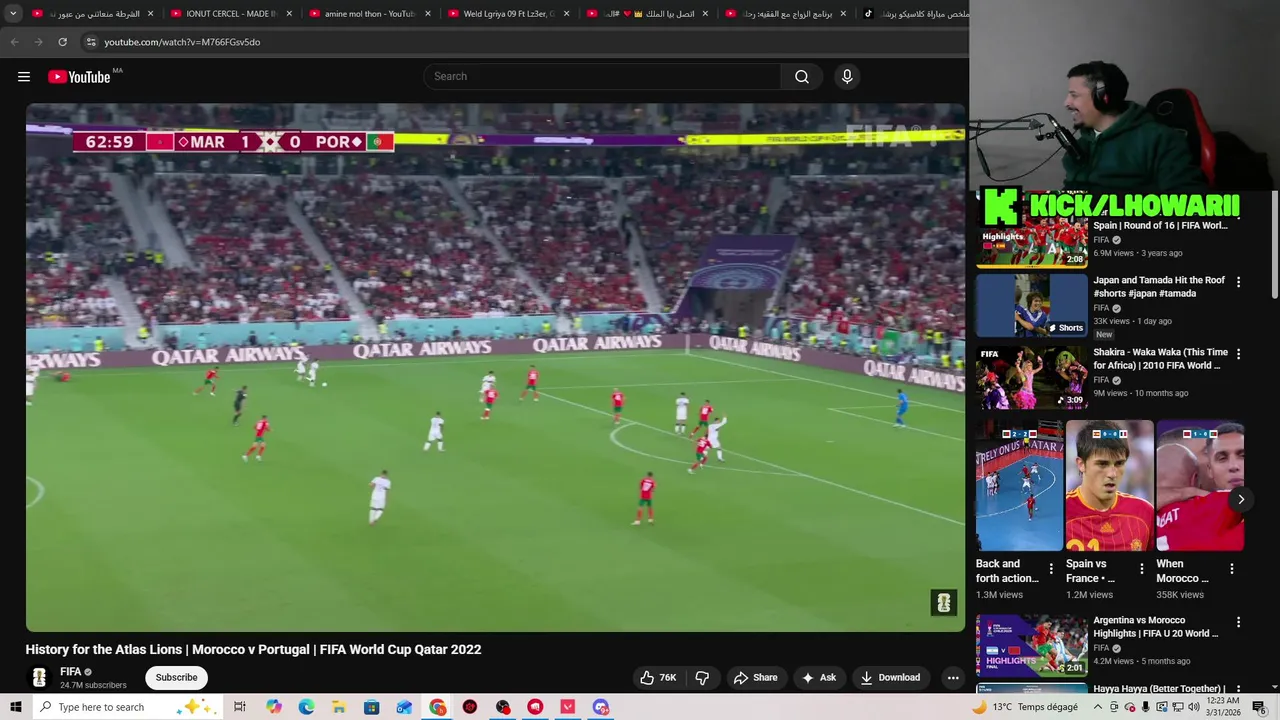Click the search magnifier button

coord(802,77)
